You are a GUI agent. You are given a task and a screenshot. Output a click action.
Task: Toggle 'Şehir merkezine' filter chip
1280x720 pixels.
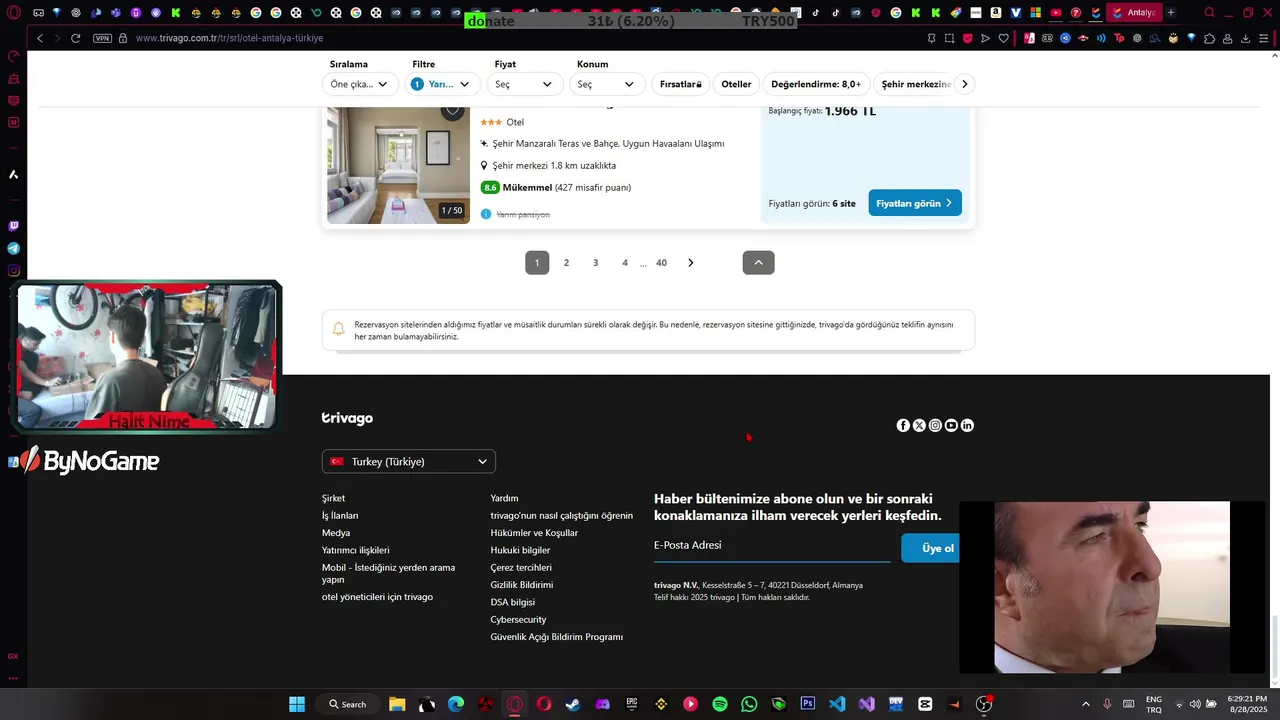(x=916, y=84)
